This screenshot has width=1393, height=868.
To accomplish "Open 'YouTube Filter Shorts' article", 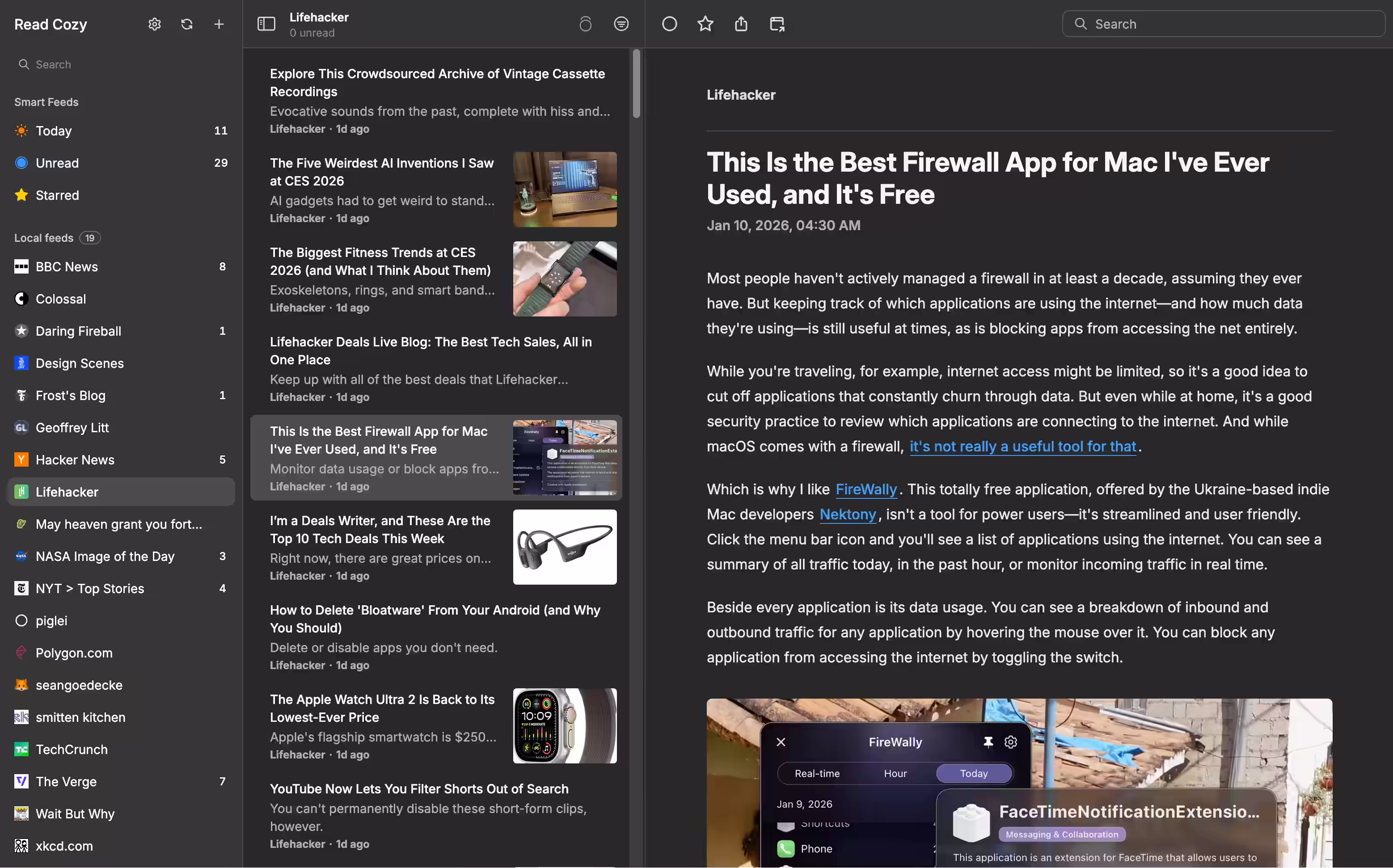I will tap(436, 815).
